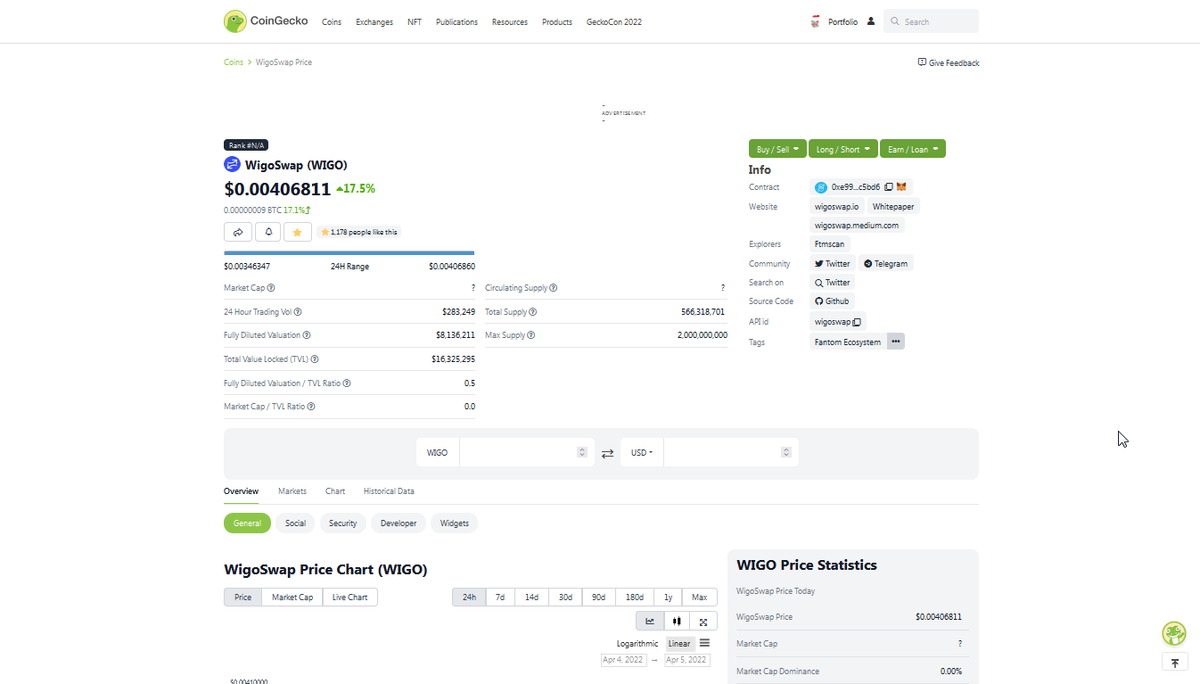
Task: Copy the wigoswap API id
Action: tap(857, 322)
